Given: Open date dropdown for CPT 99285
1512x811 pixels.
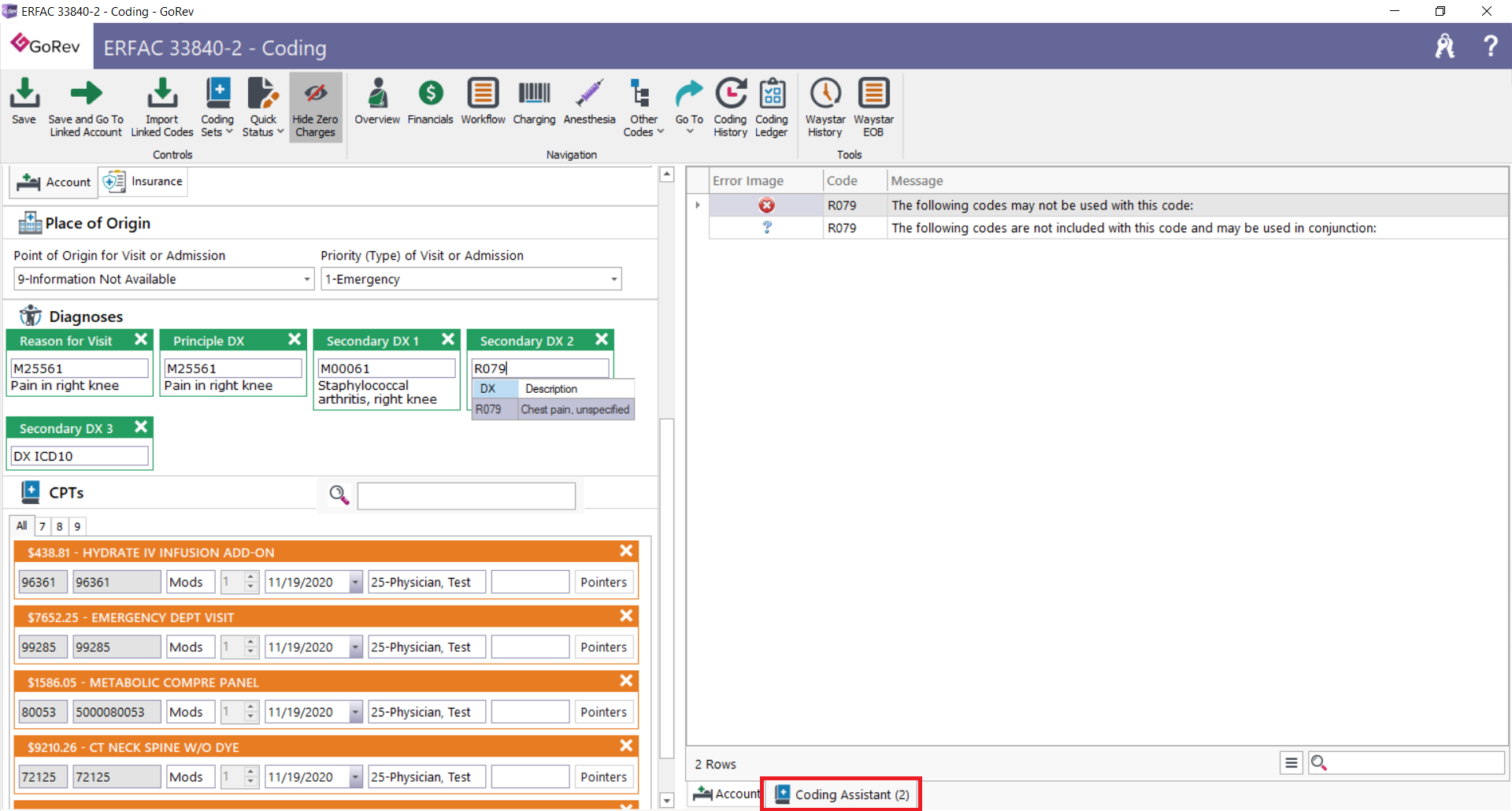Looking at the screenshot, I should 356,647.
